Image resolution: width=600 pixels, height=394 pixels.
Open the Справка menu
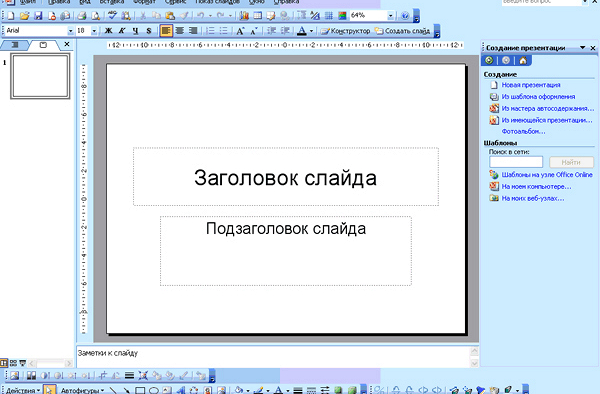pyautogui.click(x=286, y=2)
